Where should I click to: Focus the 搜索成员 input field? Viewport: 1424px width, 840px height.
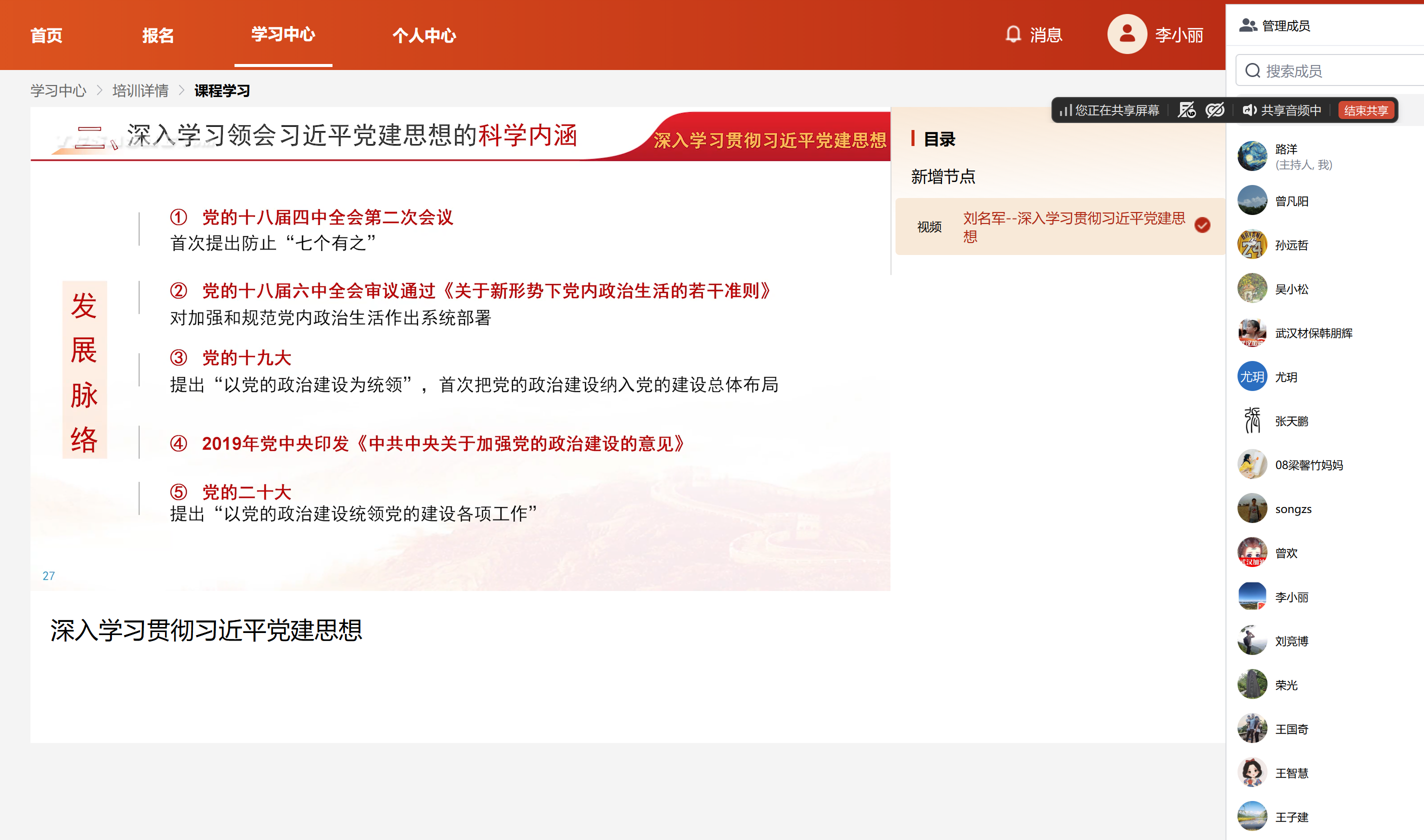coord(1330,71)
